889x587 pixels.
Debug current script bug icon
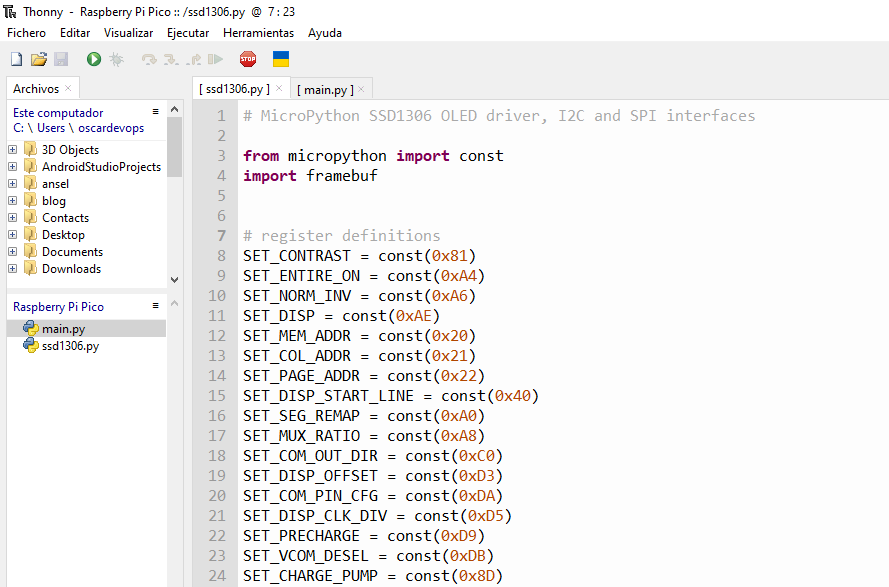tap(116, 59)
